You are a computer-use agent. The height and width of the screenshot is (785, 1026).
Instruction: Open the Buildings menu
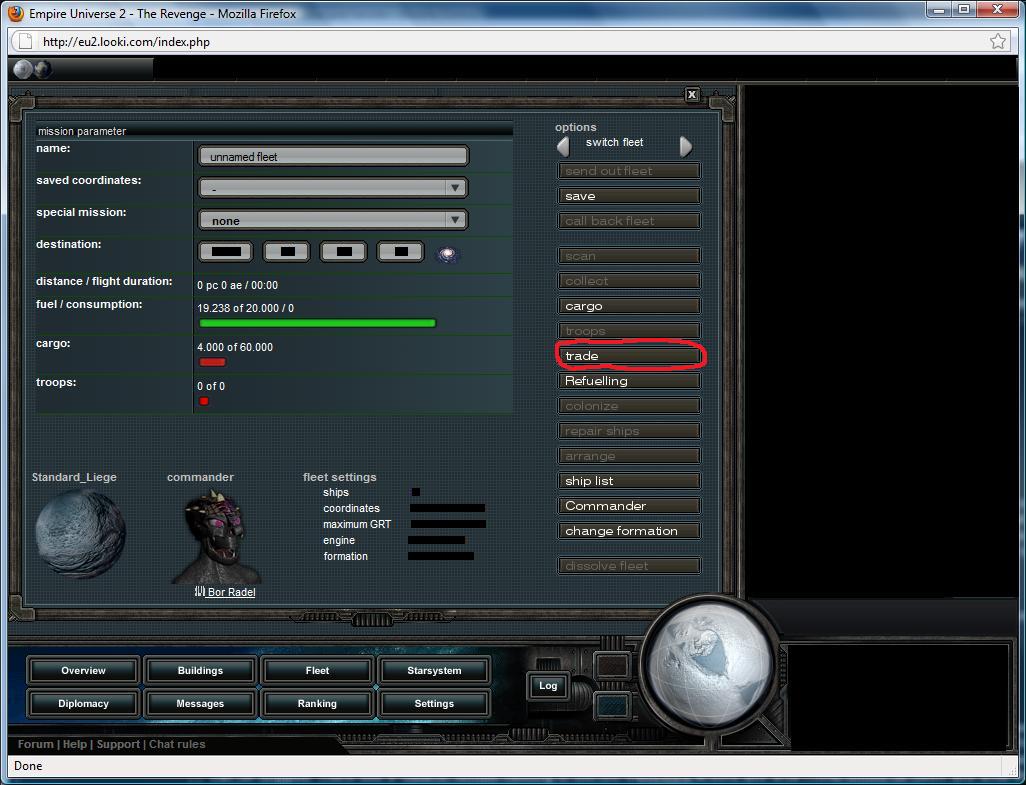pos(200,671)
